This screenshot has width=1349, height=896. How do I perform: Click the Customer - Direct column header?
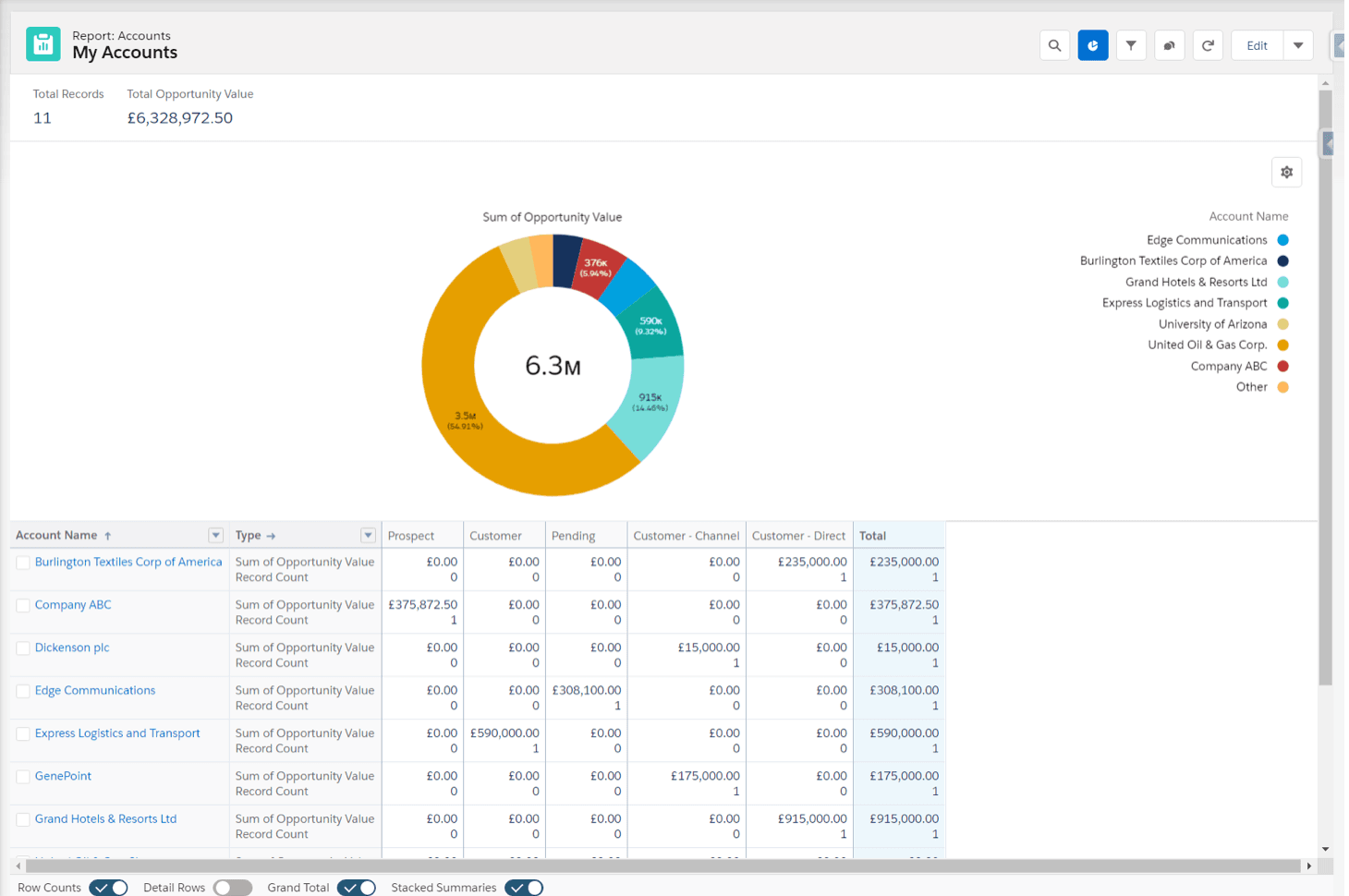click(799, 536)
